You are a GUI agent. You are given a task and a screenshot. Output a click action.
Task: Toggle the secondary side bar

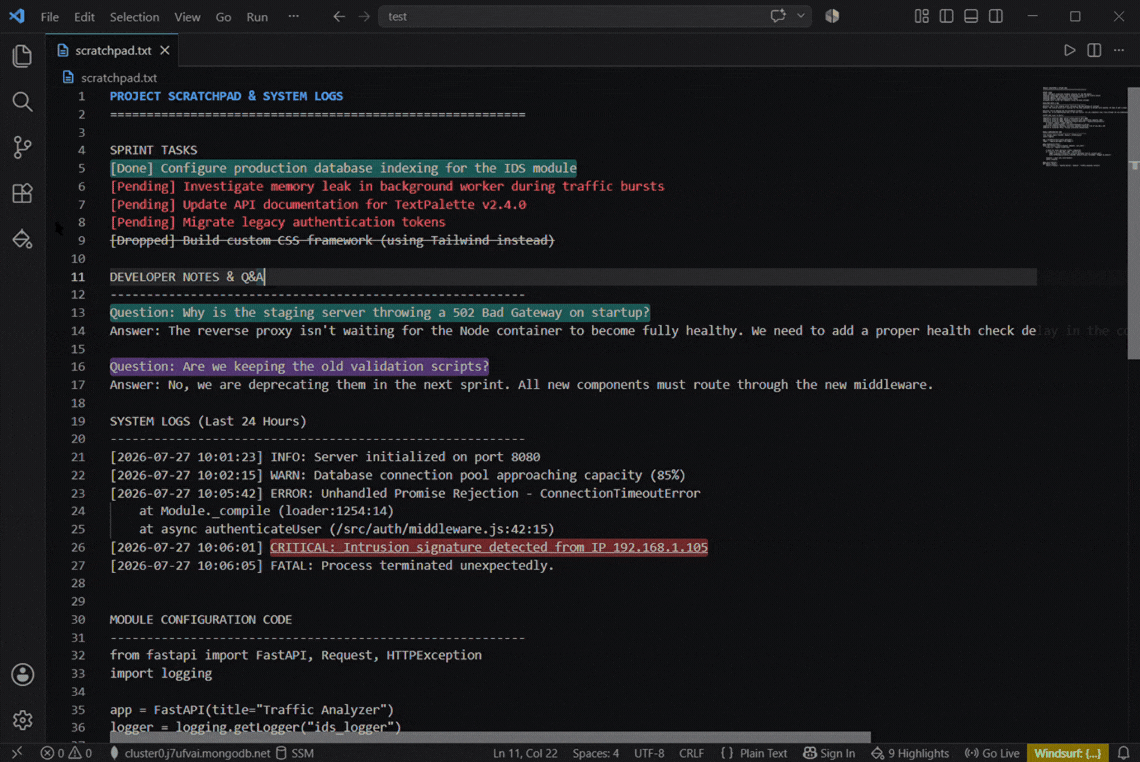tap(995, 16)
